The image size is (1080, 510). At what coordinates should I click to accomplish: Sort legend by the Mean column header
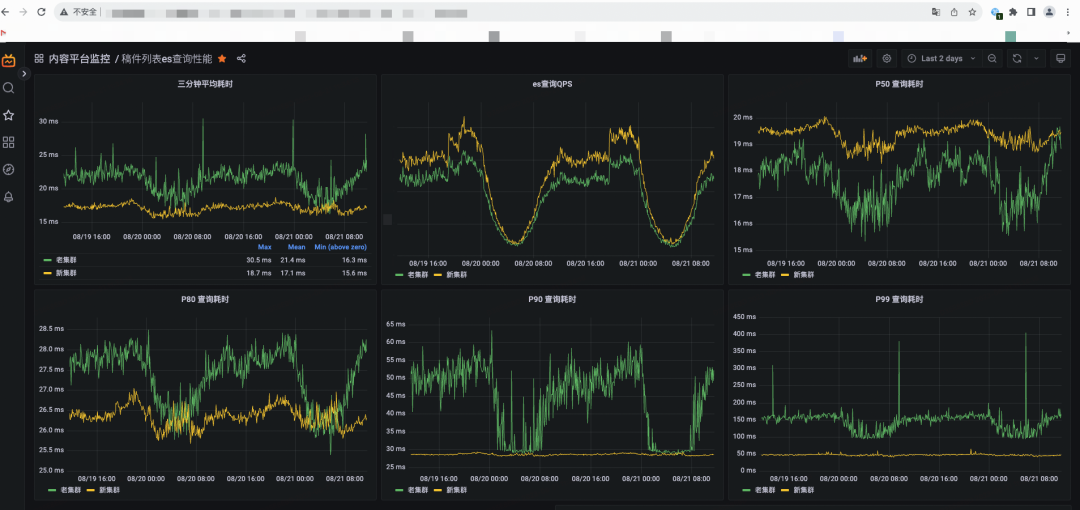(x=296, y=247)
